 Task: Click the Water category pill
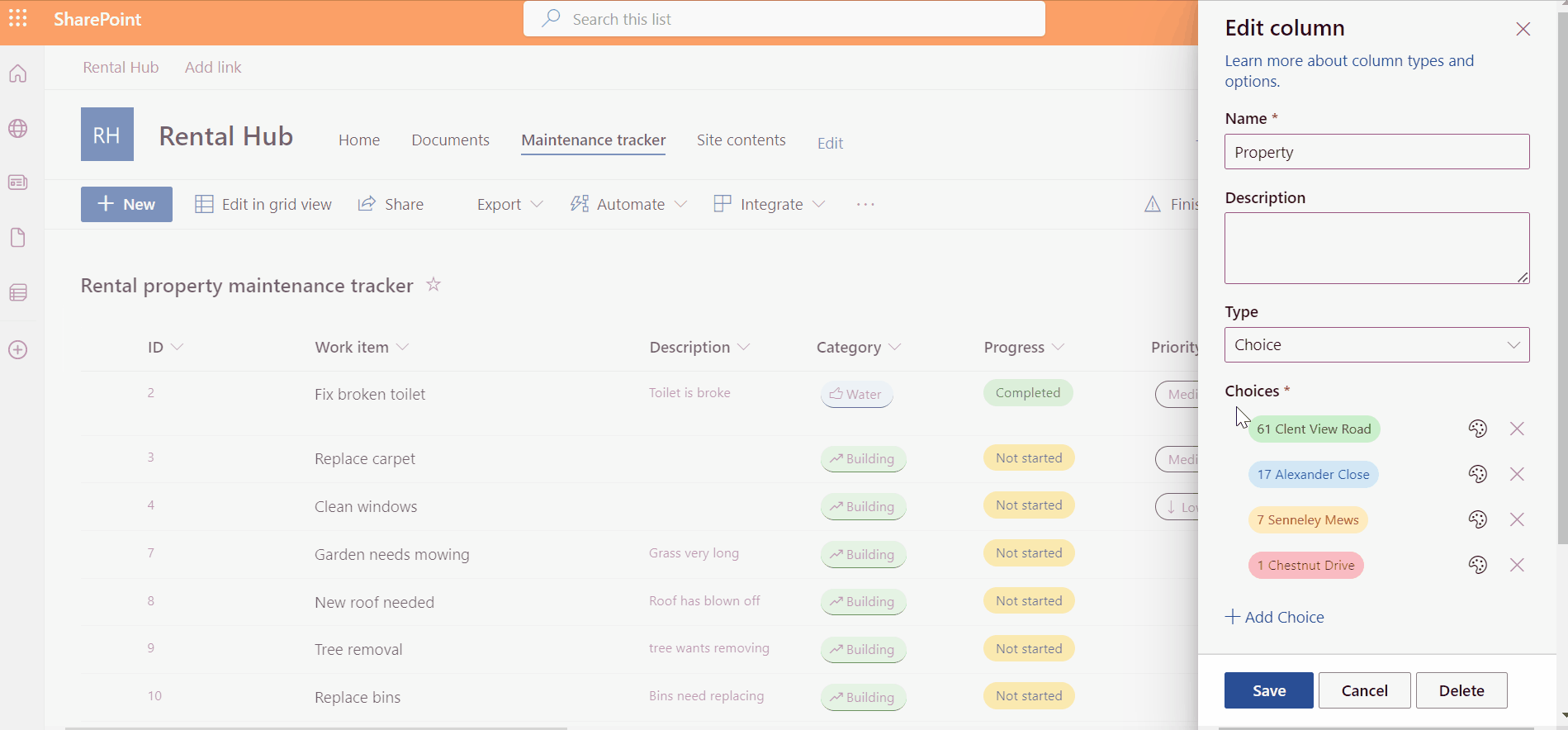pyautogui.click(x=856, y=395)
